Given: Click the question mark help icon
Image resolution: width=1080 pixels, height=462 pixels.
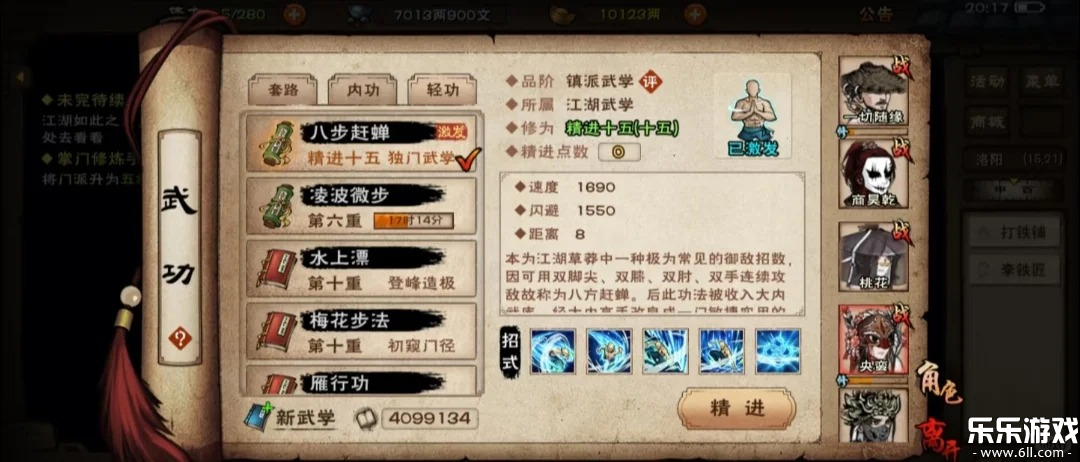Looking at the screenshot, I should [180, 339].
